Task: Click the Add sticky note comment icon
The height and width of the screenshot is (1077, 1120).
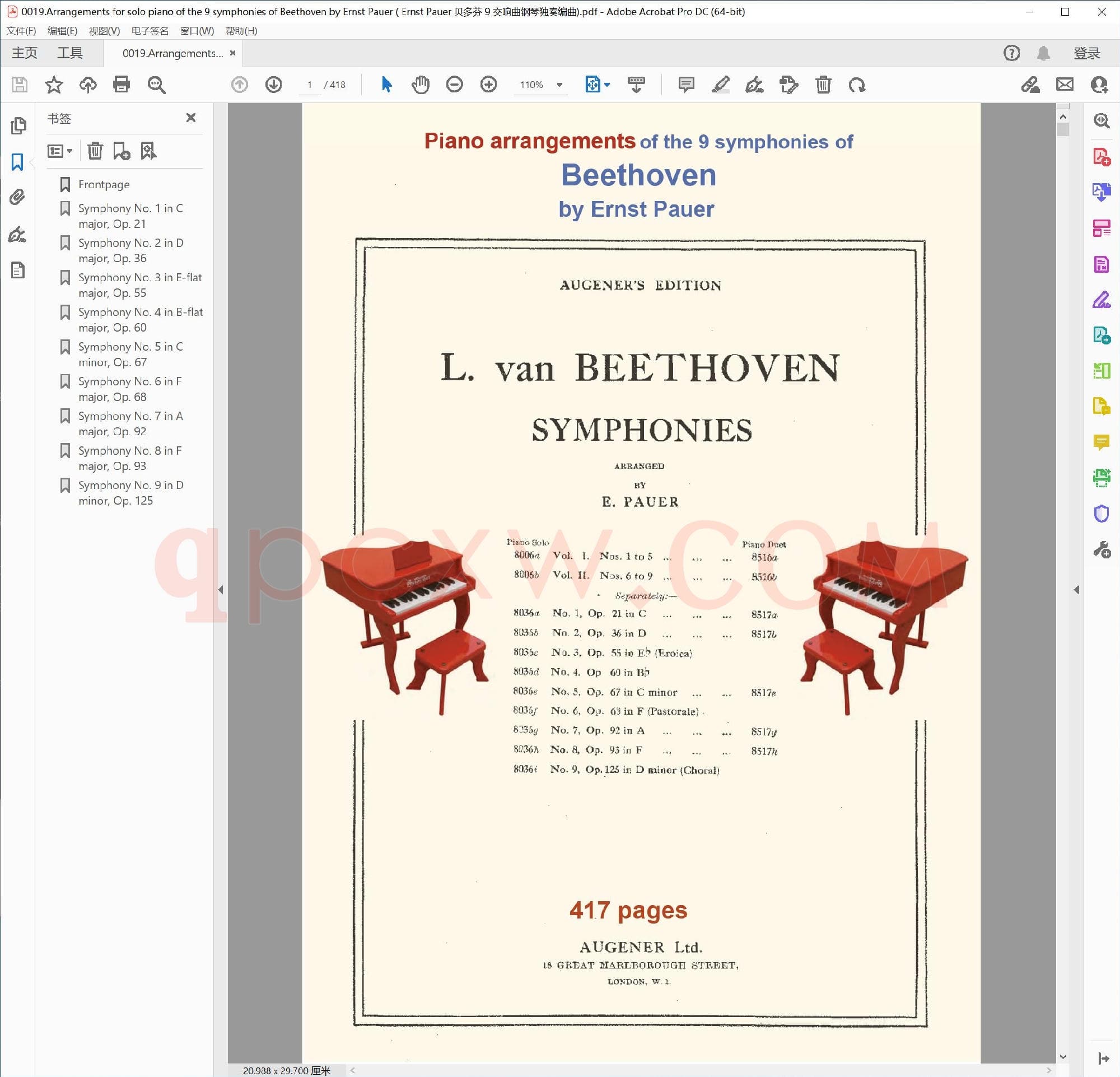Action: pos(685,85)
